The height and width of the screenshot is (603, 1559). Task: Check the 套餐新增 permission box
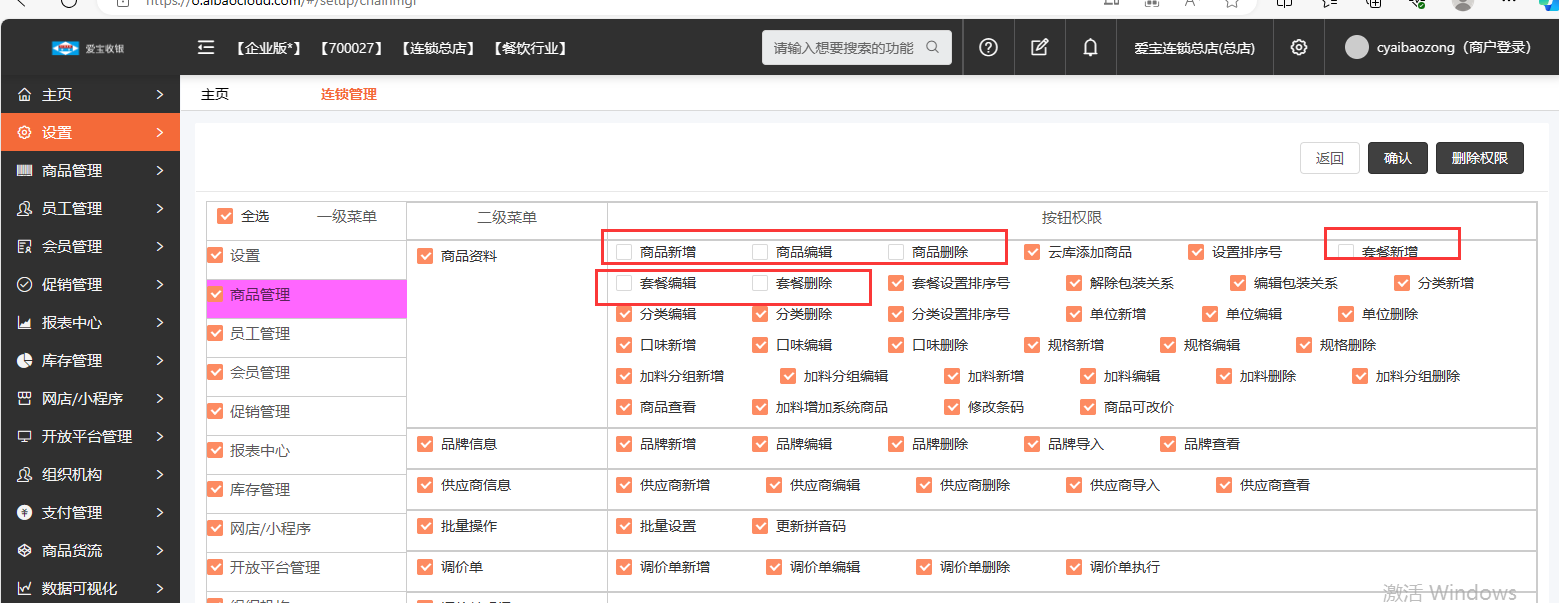pyautogui.click(x=1346, y=252)
